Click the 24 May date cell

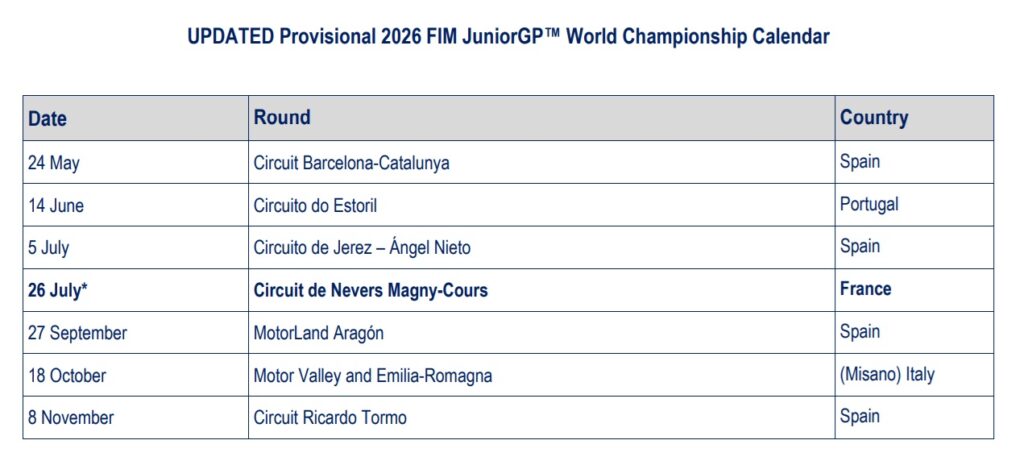tap(54, 162)
